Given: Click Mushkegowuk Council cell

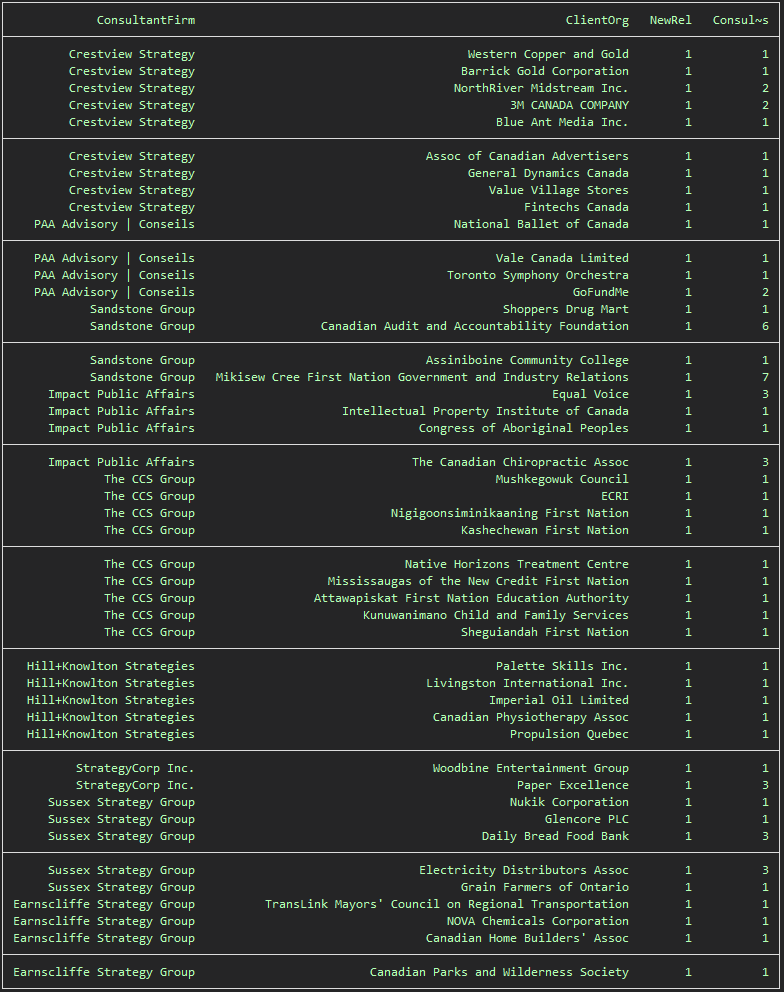Looking at the screenshot, I should click(x=563, y=480).
